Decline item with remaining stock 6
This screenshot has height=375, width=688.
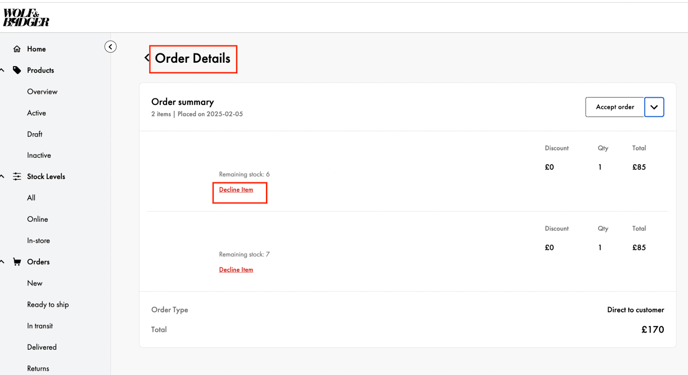[x=236, y=189]
